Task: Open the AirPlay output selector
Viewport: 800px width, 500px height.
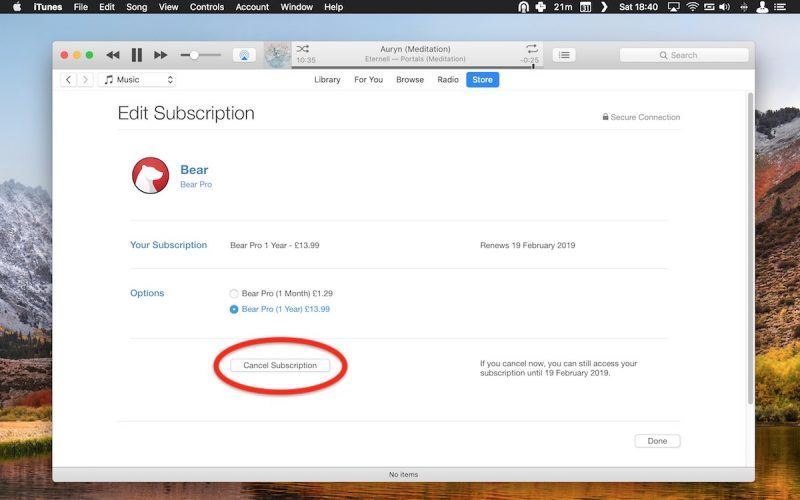Action: (x=243, y=55)
